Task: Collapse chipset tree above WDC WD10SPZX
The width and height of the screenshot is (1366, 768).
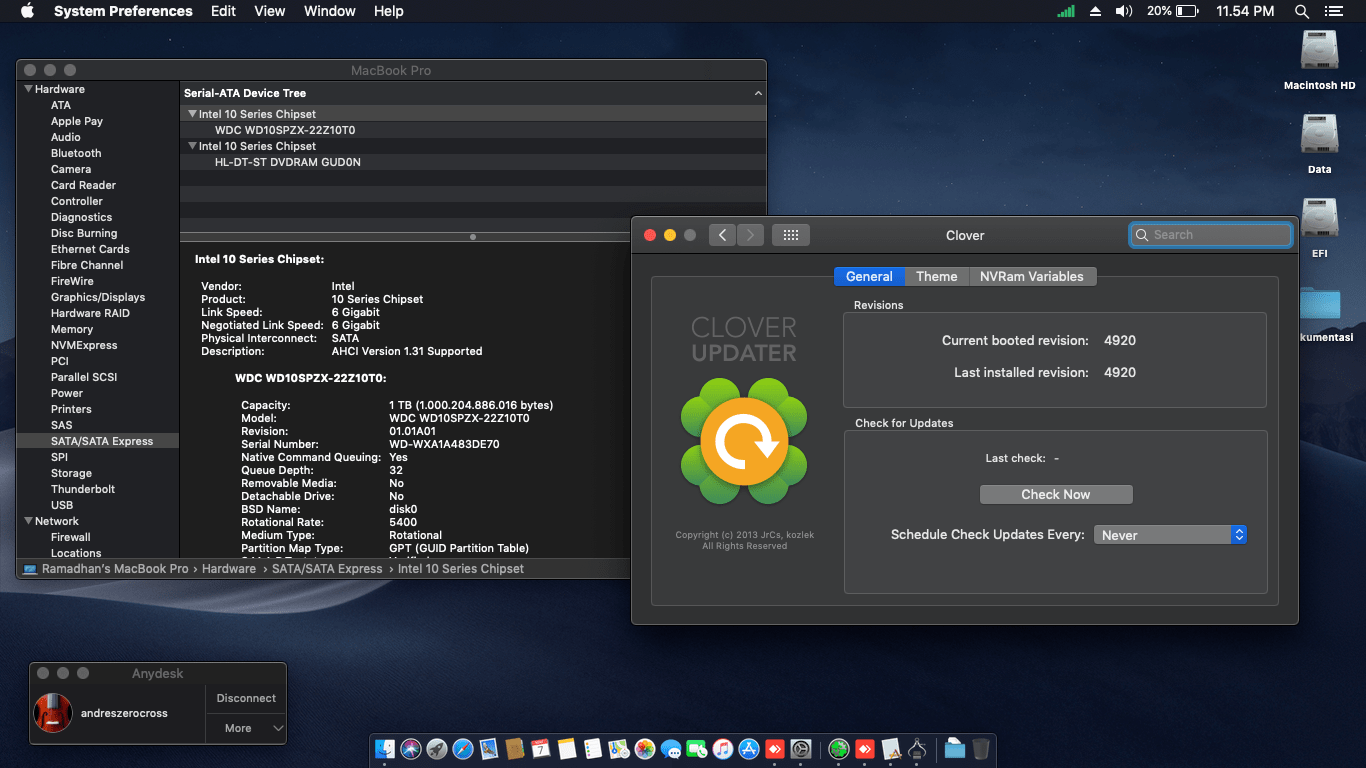Action: click(x=193, y=114)
